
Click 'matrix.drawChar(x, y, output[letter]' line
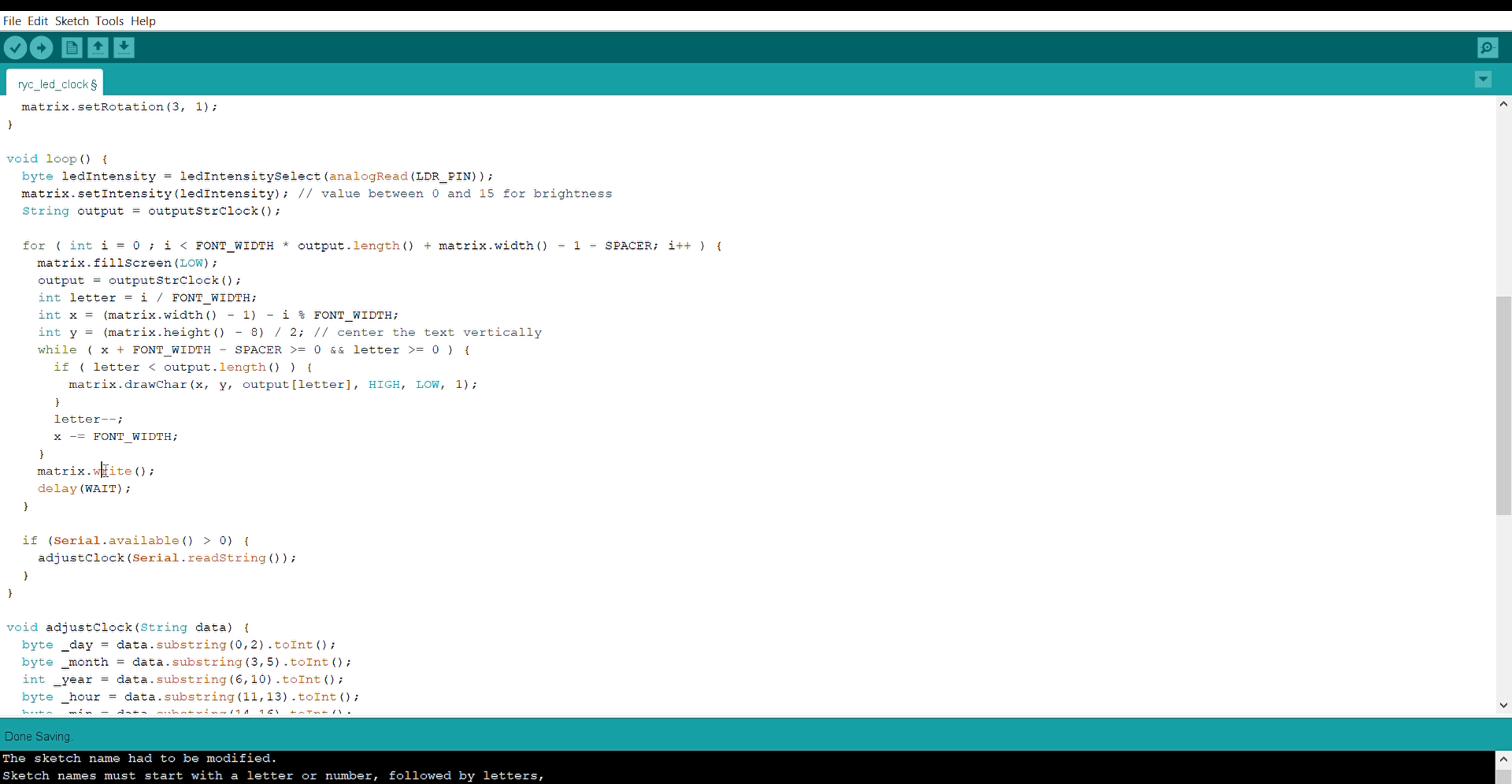273,384
